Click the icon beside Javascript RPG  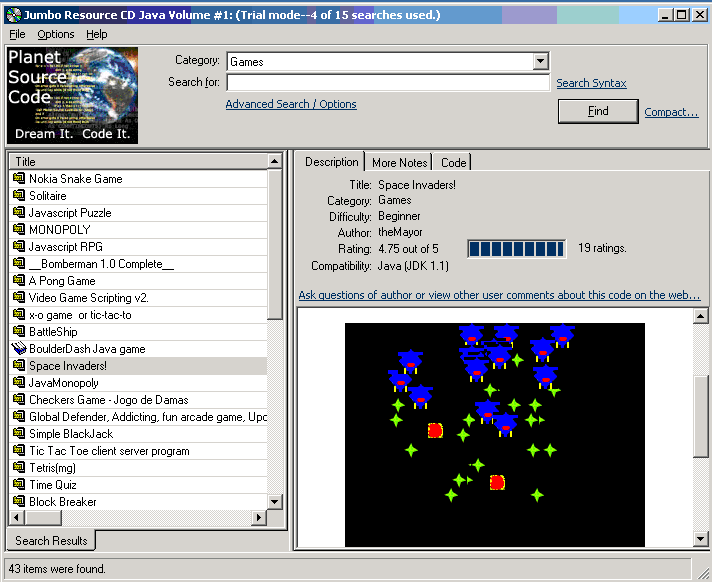[x=19, y=247]
